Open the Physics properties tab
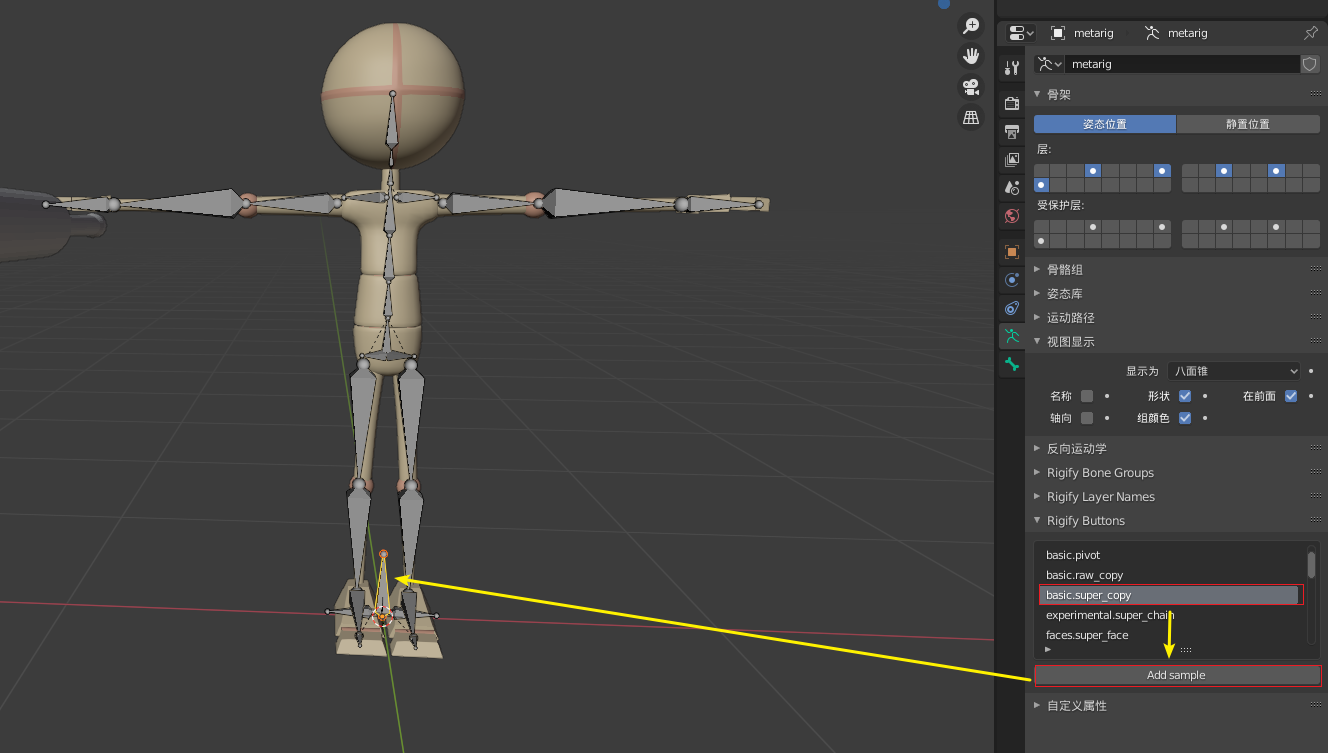1328x753 pixels. coord(1012,279)
